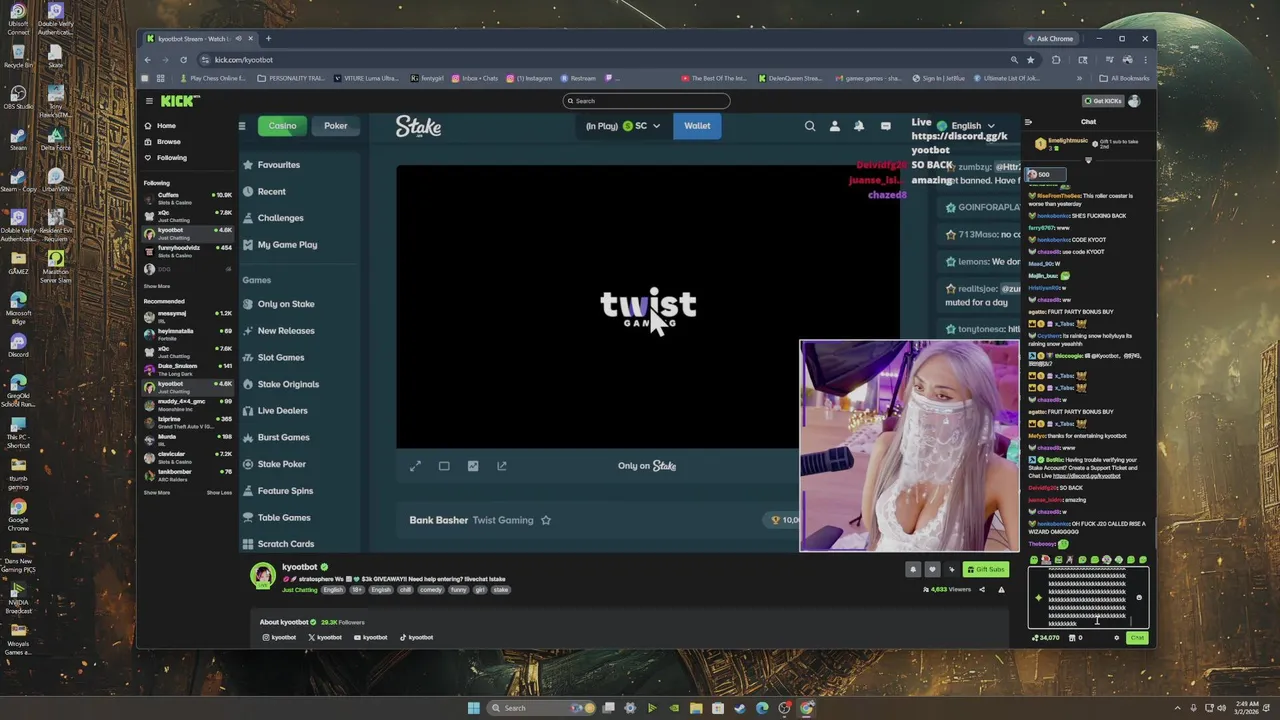This screenshot has width=1280, height=720.
Task: Open Burst Games category
Action: click(x=276, y=437)
